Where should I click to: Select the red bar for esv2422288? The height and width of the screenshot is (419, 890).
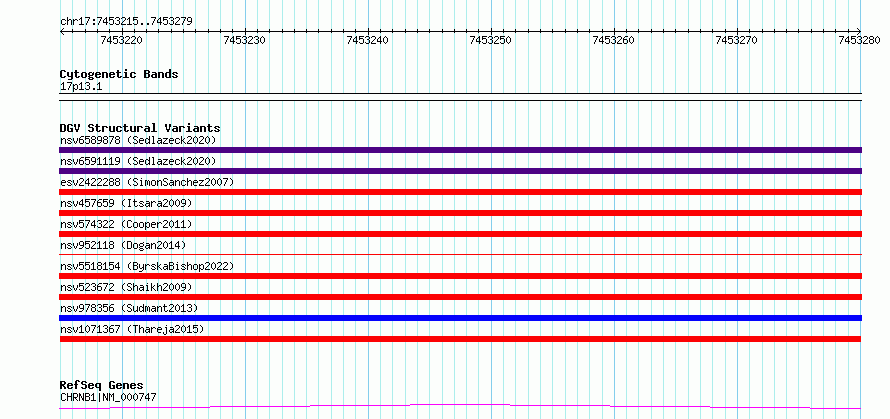[460, 192]
